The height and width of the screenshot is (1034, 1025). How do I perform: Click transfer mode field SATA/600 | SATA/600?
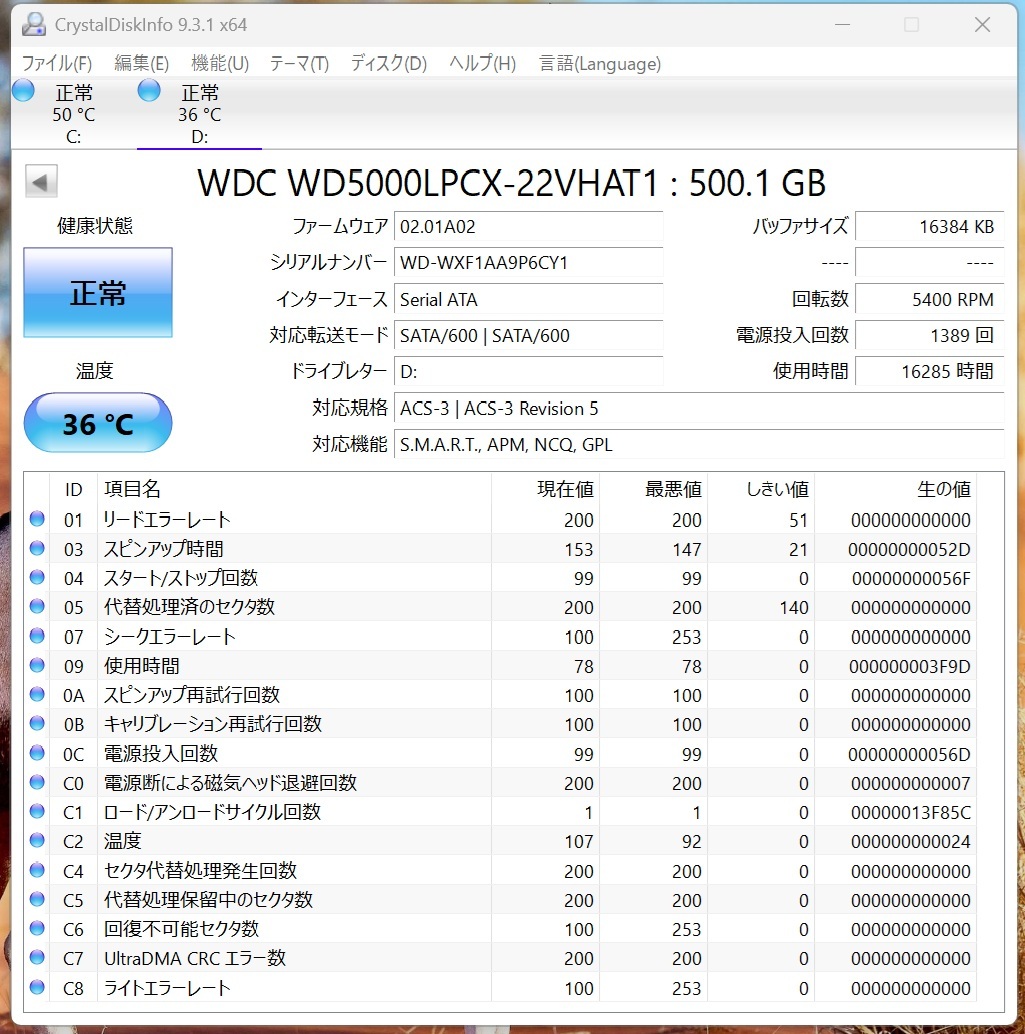pos(528,336)
